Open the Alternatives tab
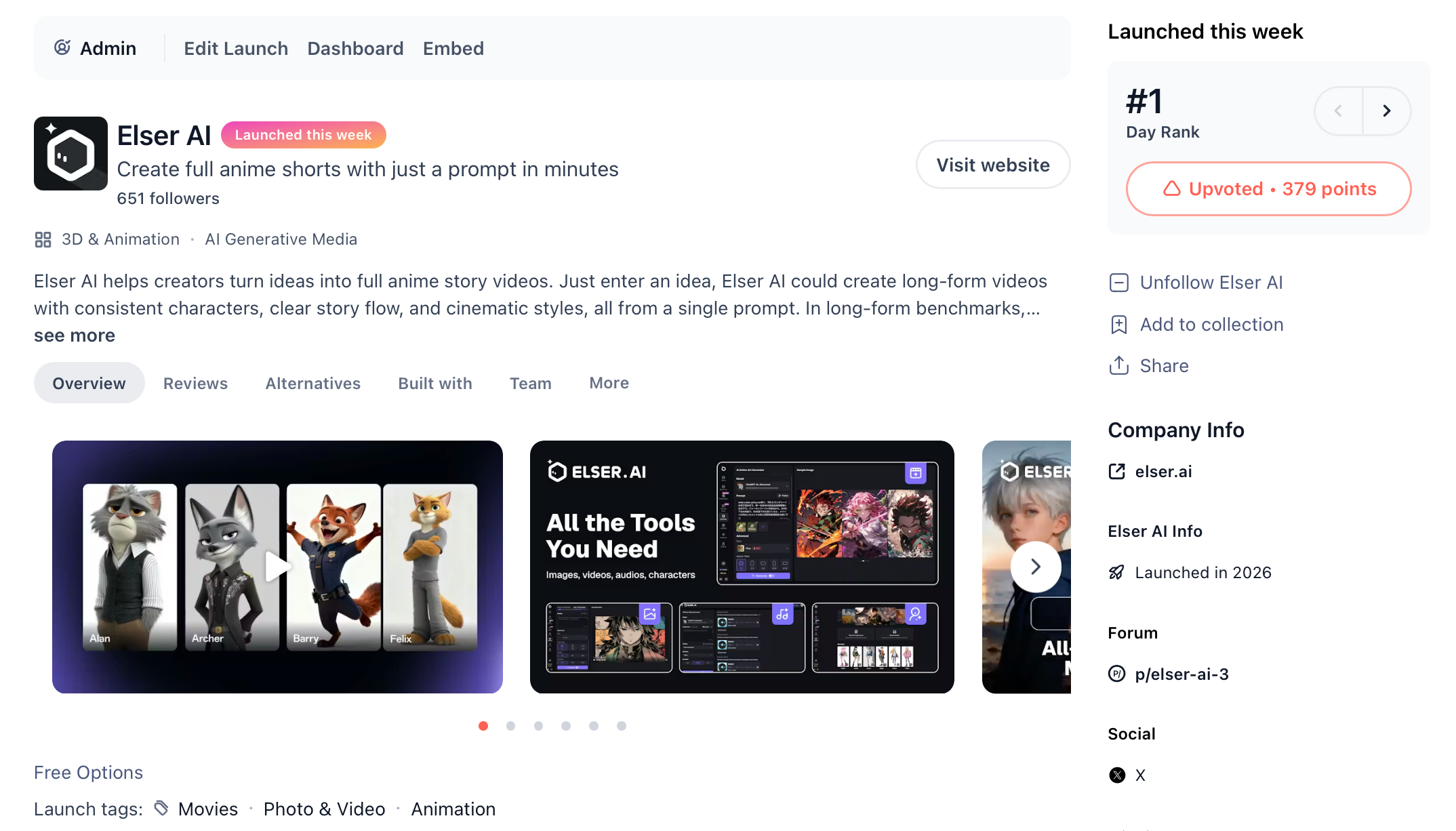Viewport: 1456px width, 831px height. coord(312,383)
